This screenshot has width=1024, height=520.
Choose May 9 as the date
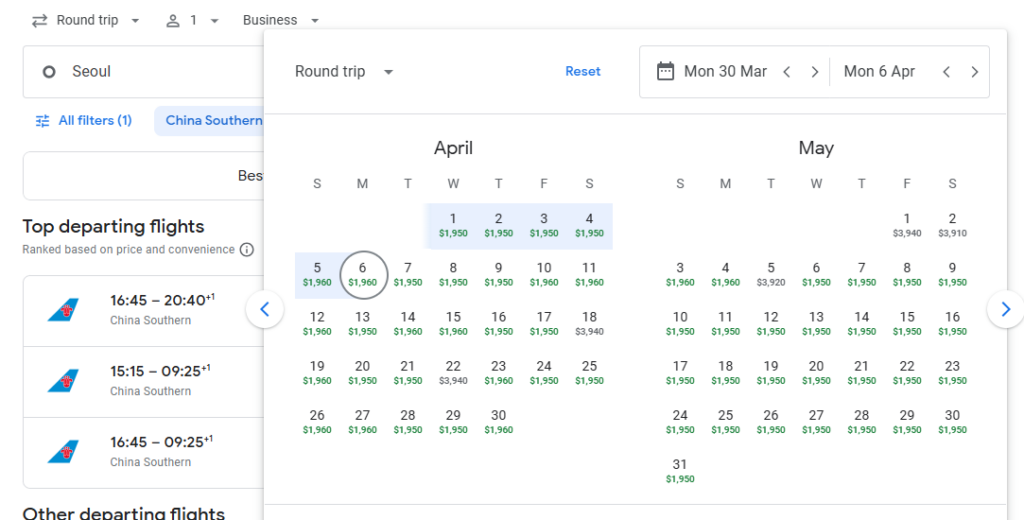pos(952,274)
